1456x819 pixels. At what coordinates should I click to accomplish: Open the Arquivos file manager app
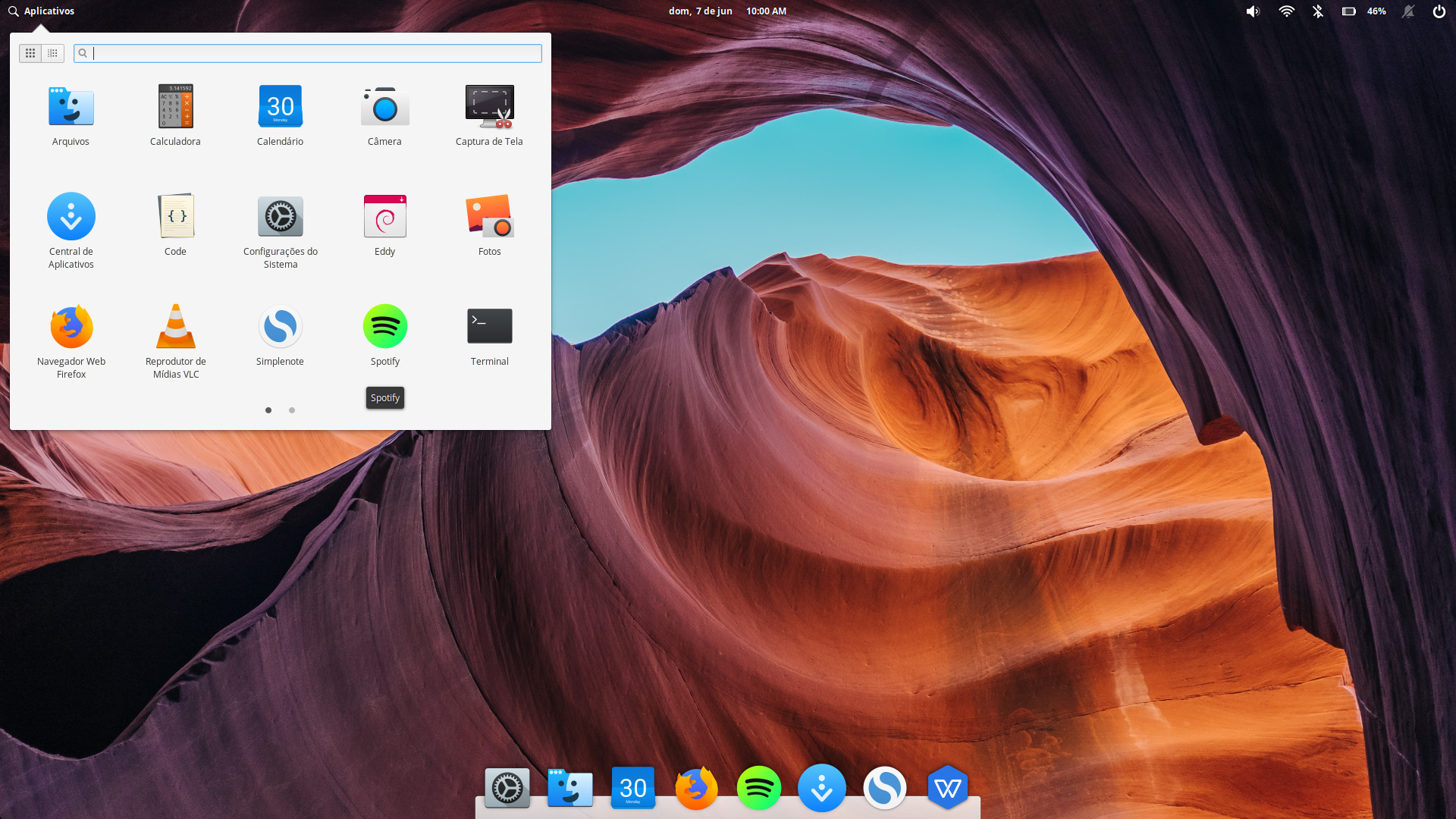[x=71, y=107]
